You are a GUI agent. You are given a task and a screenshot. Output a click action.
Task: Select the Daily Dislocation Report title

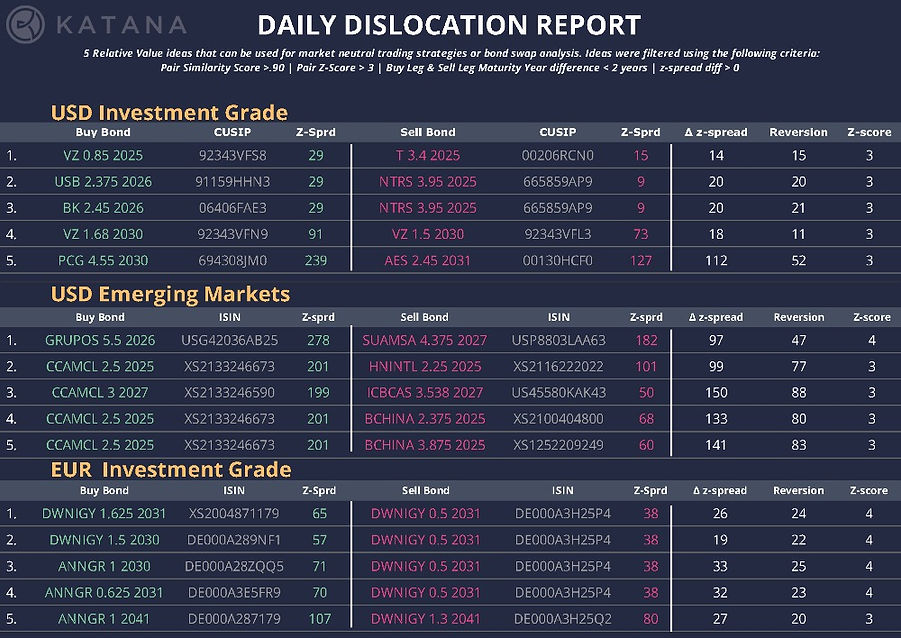click(x=449, y=25)
